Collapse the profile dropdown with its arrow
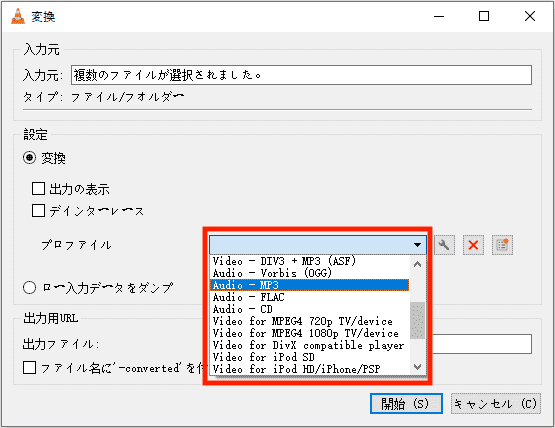This screenshot has height=428, width=555. (417, 245)
